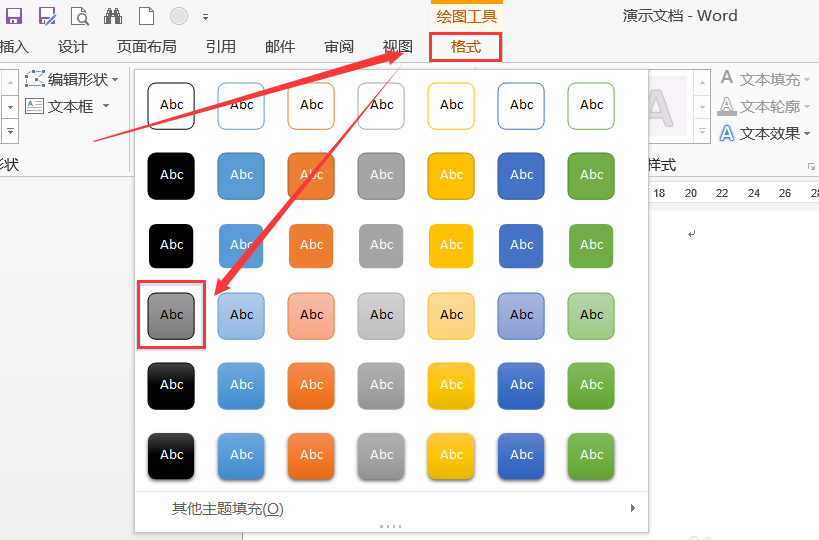This screenshot has height=540, width=819.
Task: Apply last-row shadowed dark-blue Abc style
Action: point(521,456)
